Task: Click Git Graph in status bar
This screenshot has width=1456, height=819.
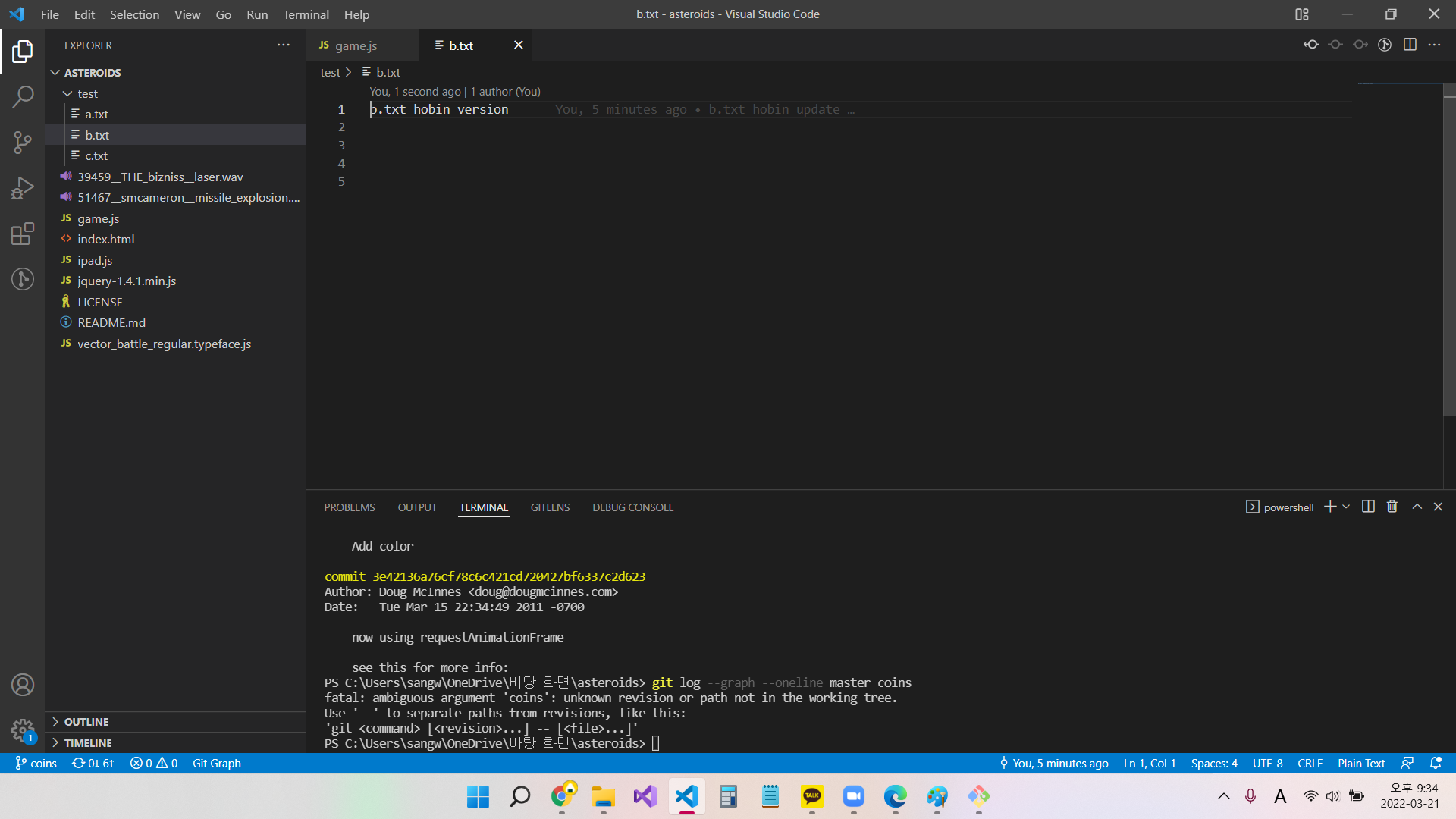Action: (216, 764)
